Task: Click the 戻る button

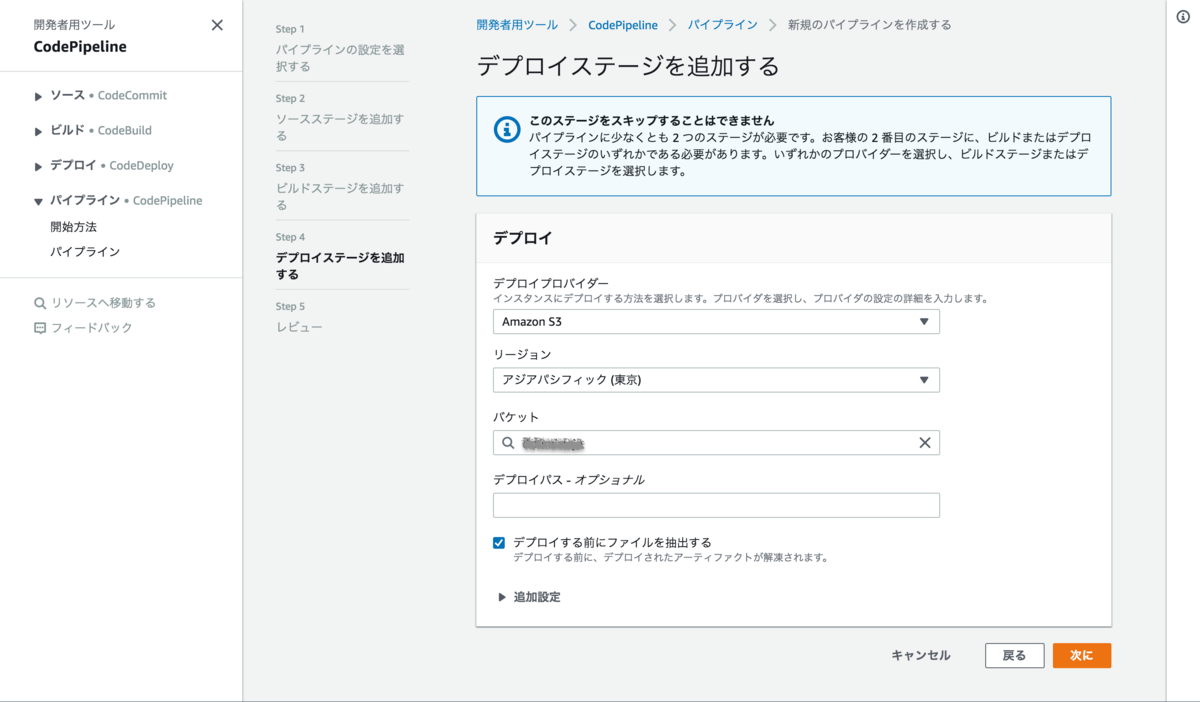Action: (1014, 655)
